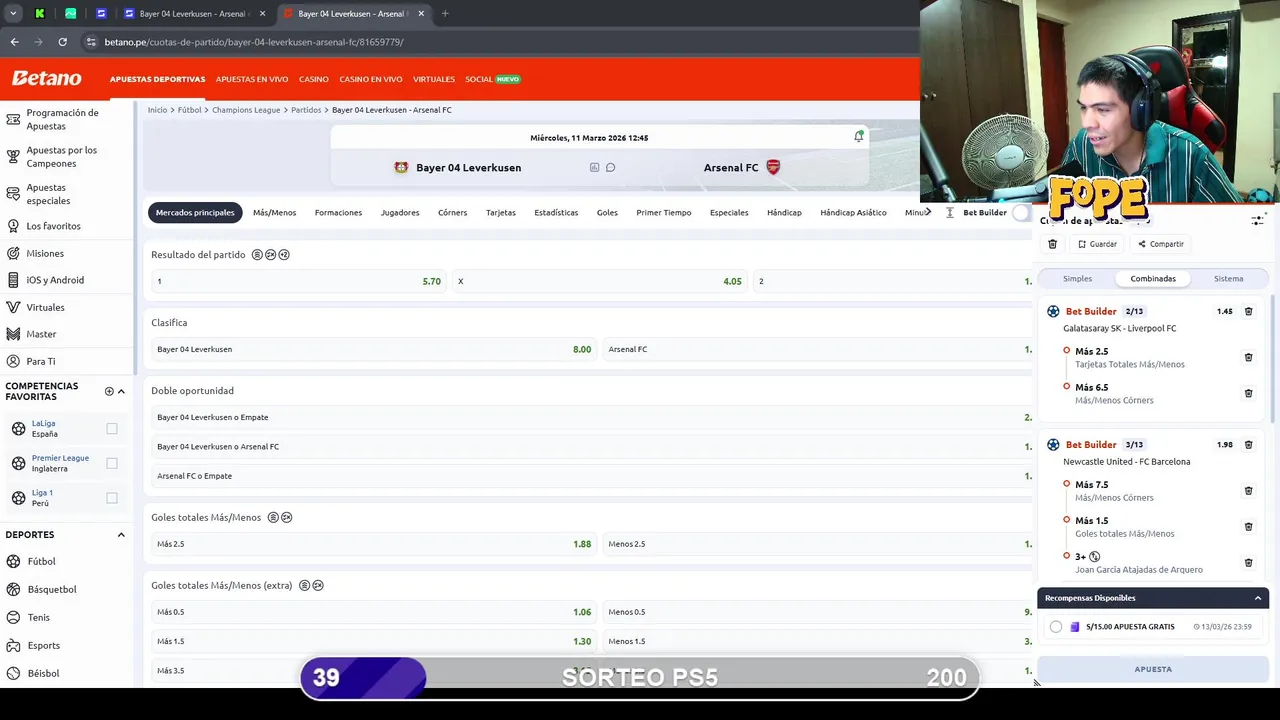This screenshot has height=720, width=1280.
Task: Click the Apuesta place bet button
Action: [1153, 669]
